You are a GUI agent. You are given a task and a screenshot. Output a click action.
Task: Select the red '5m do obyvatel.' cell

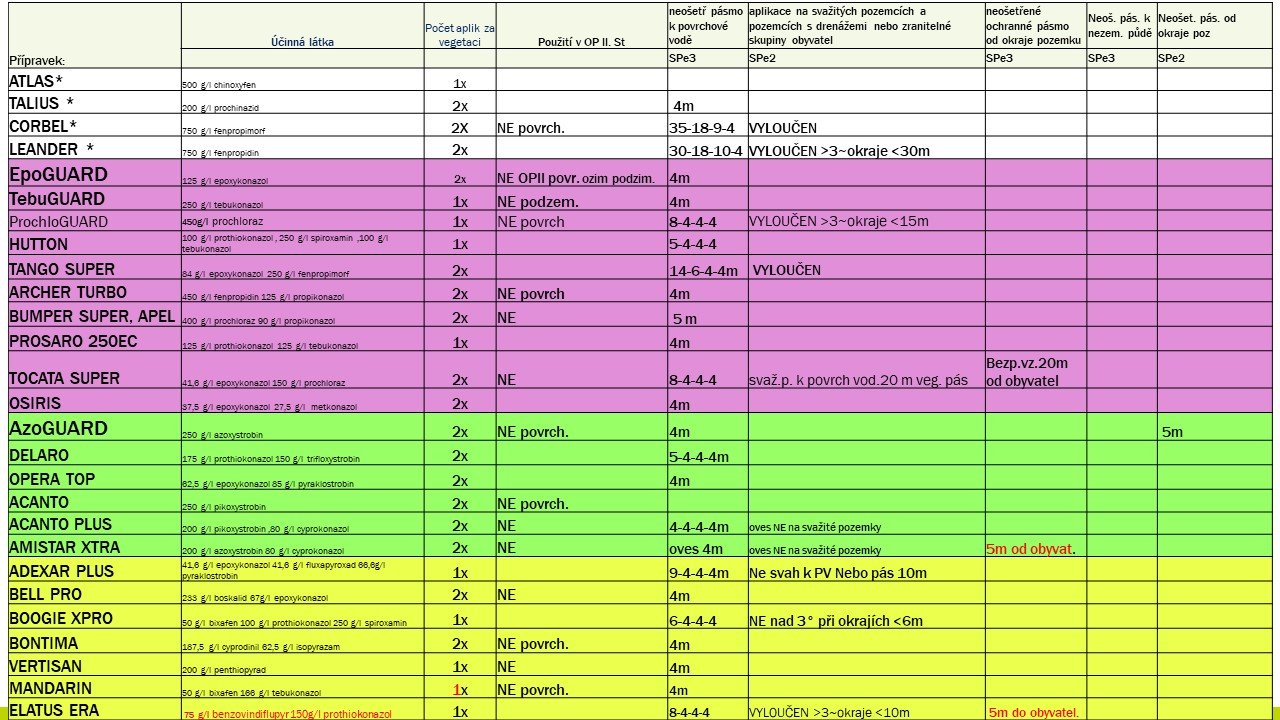[x=1034, y=712]
